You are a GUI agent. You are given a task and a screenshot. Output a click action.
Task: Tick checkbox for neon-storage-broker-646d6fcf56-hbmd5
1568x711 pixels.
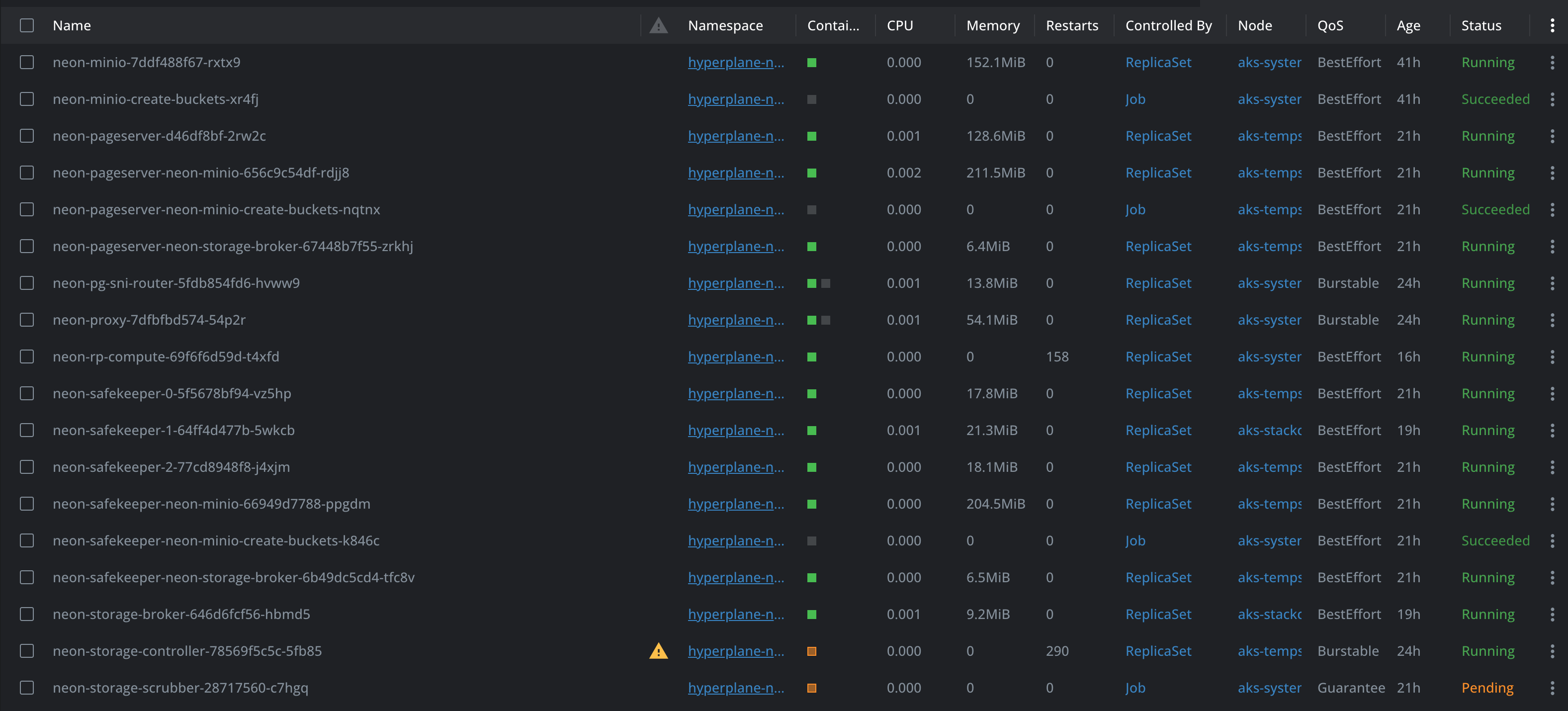click(x=27, y=614)
